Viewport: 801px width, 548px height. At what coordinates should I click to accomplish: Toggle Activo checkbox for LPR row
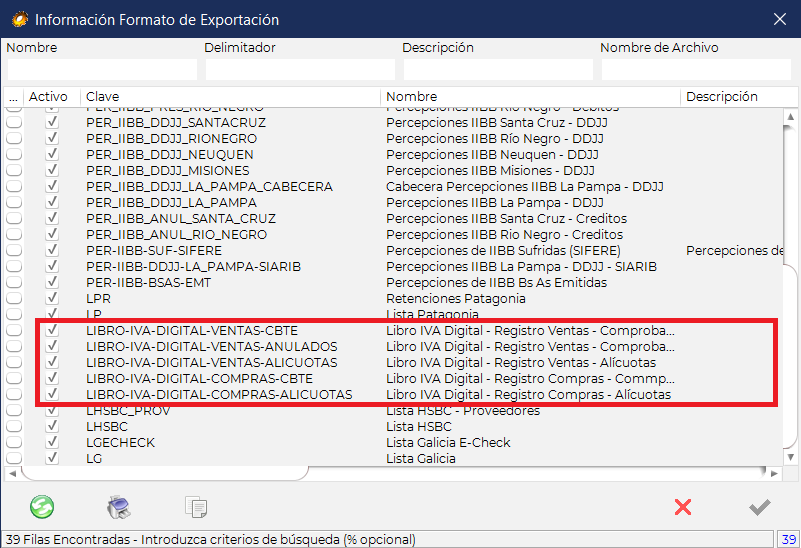click(x=52, y=298)
